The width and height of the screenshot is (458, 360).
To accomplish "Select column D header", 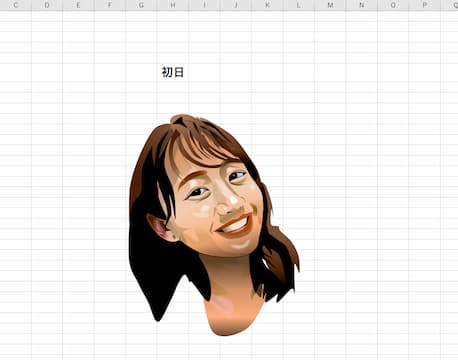I will pyautogui.click(x=47, y=5).
